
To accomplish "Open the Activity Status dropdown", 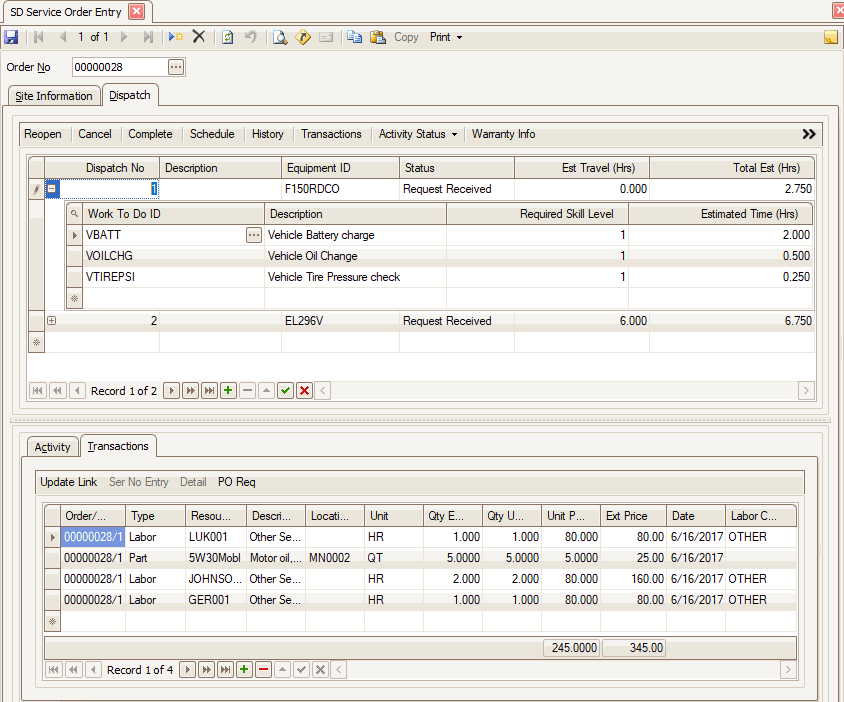I will coord(418,134).
